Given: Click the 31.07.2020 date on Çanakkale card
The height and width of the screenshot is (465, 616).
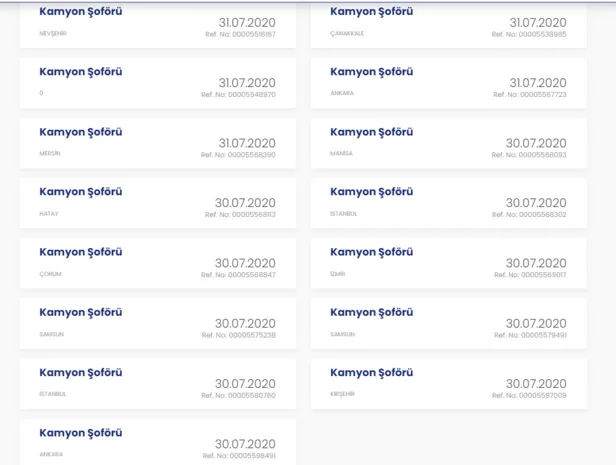Looking at the screenshot, I should coord(538,22).
